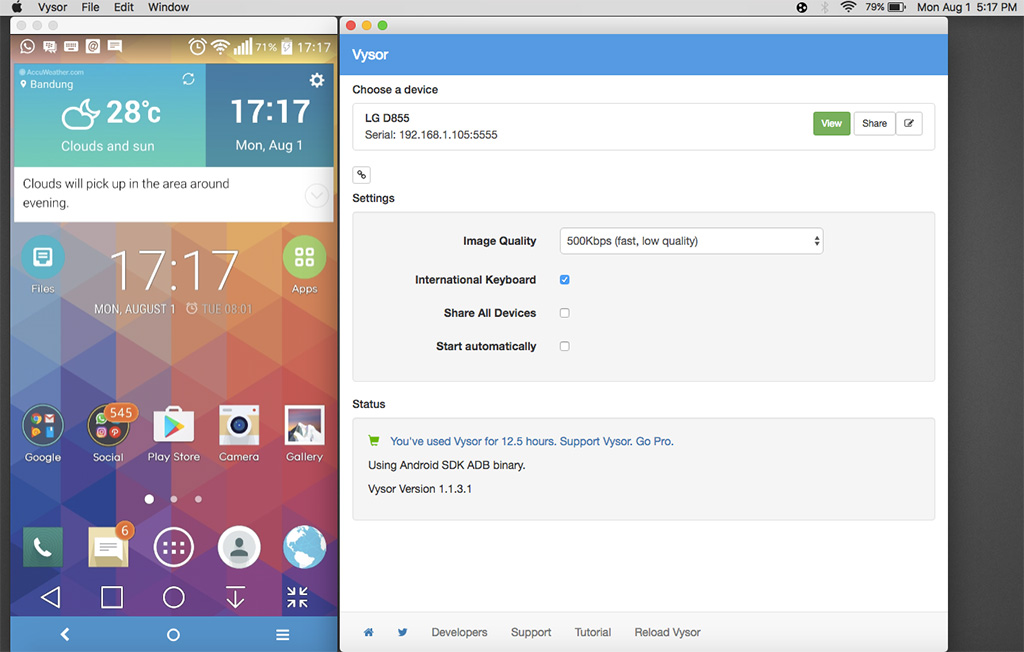This screenshot has width=1024, height=652.
Task: Click Vysor menu lines on blue bar
Action: tap(282, 634)
